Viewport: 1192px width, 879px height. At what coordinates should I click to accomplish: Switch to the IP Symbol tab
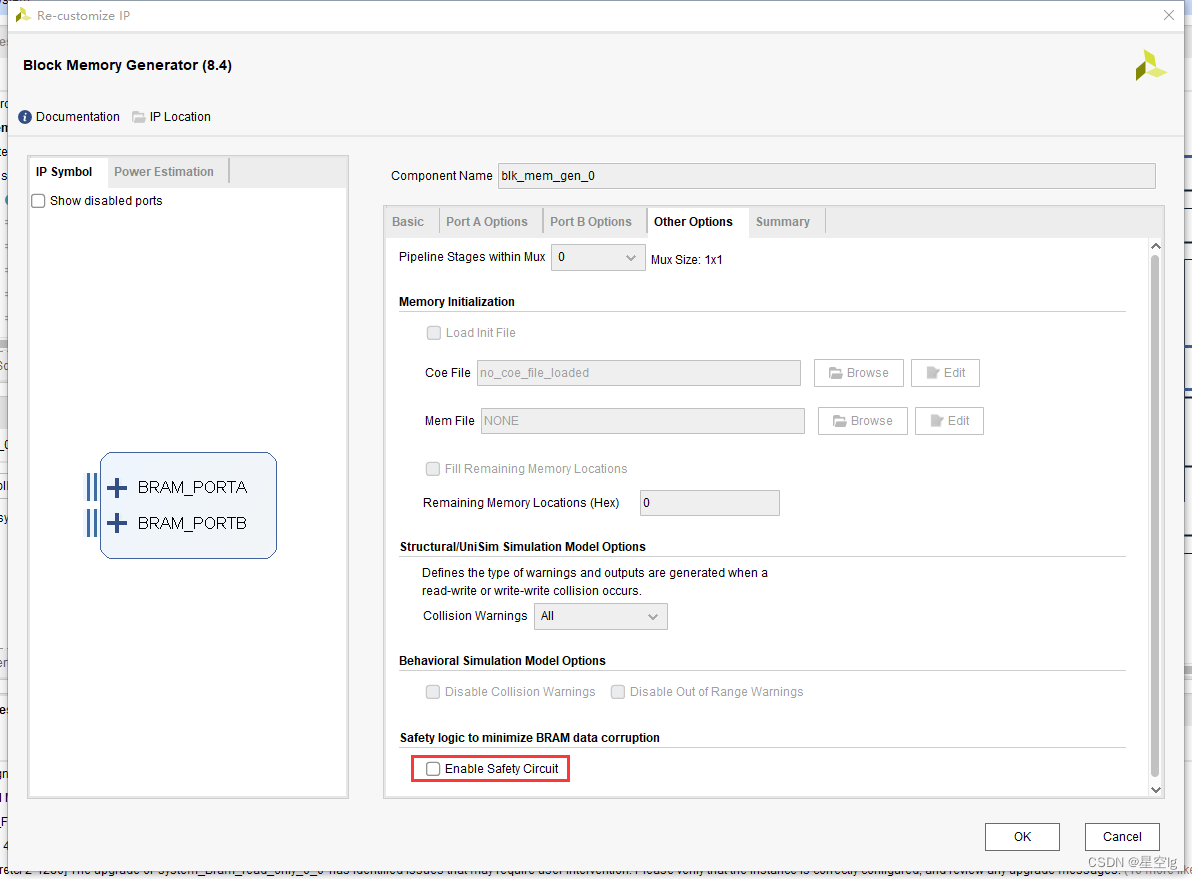64,172
